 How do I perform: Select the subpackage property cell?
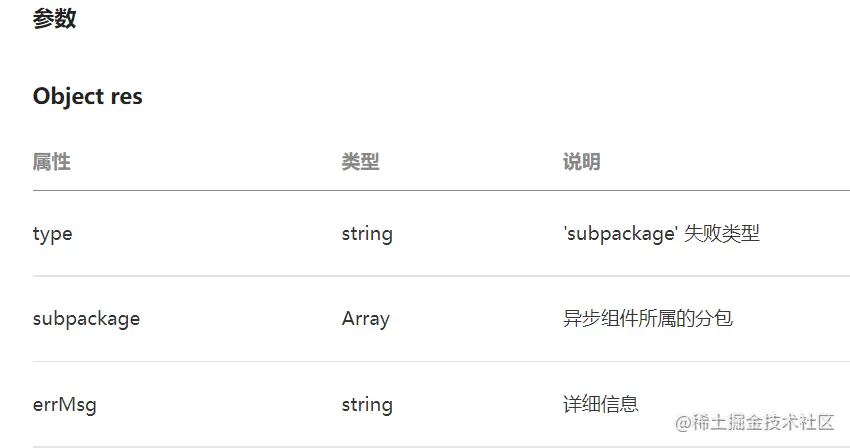[86, 319]
